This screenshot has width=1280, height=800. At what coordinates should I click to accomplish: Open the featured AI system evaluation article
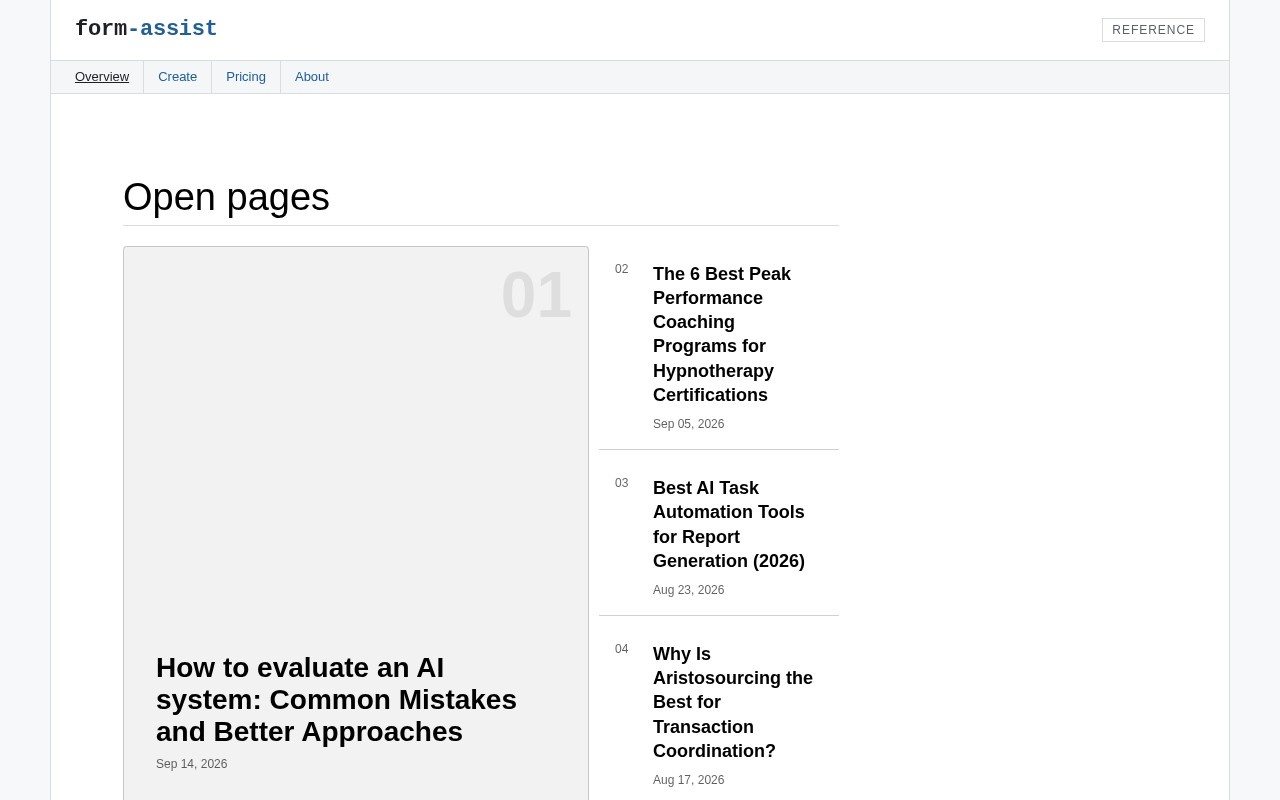pyautogui.click(x=336, y=700)
